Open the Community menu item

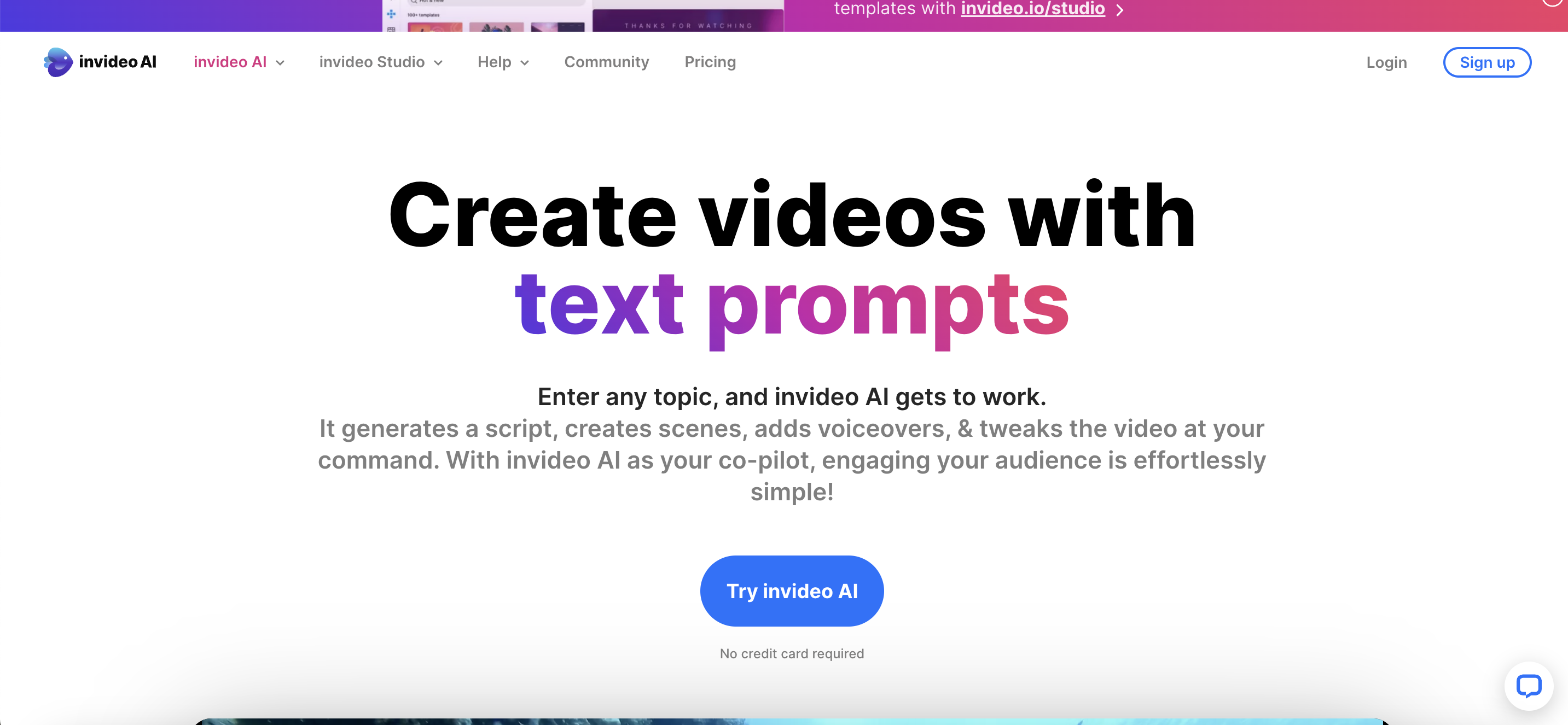point(606,62)
